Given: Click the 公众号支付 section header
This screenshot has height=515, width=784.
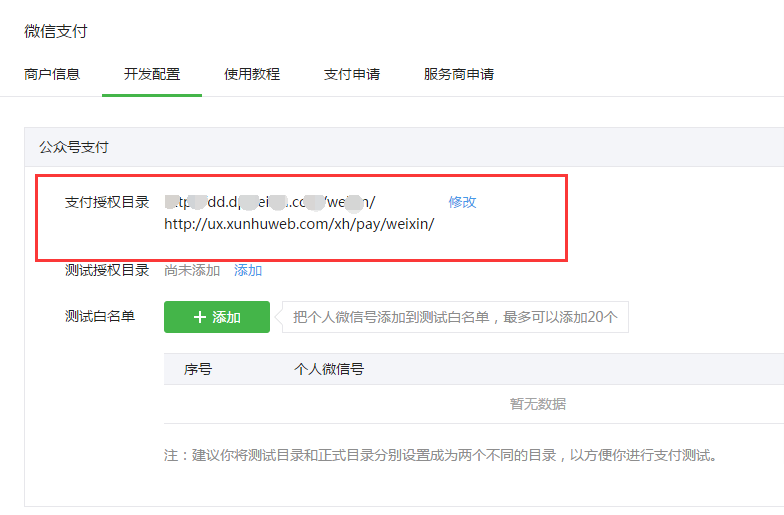Looking at the screenshot, I should pos(74,148).
